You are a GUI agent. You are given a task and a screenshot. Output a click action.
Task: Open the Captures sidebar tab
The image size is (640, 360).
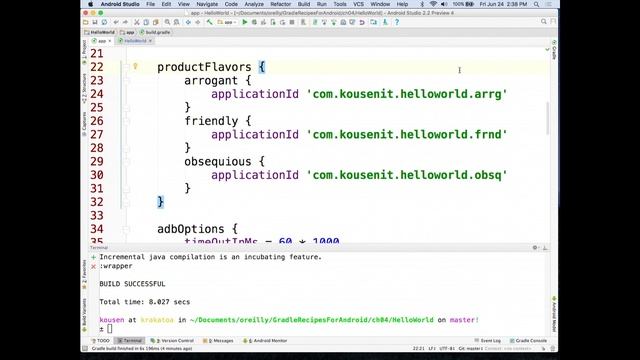(84, 124)
